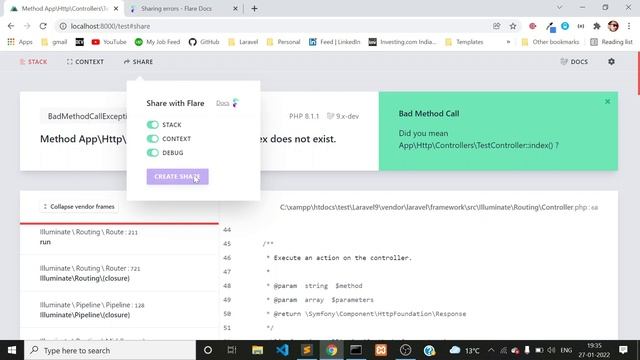
Task: Open Cortana circle on taskbar
Action: tap(208, 350)
